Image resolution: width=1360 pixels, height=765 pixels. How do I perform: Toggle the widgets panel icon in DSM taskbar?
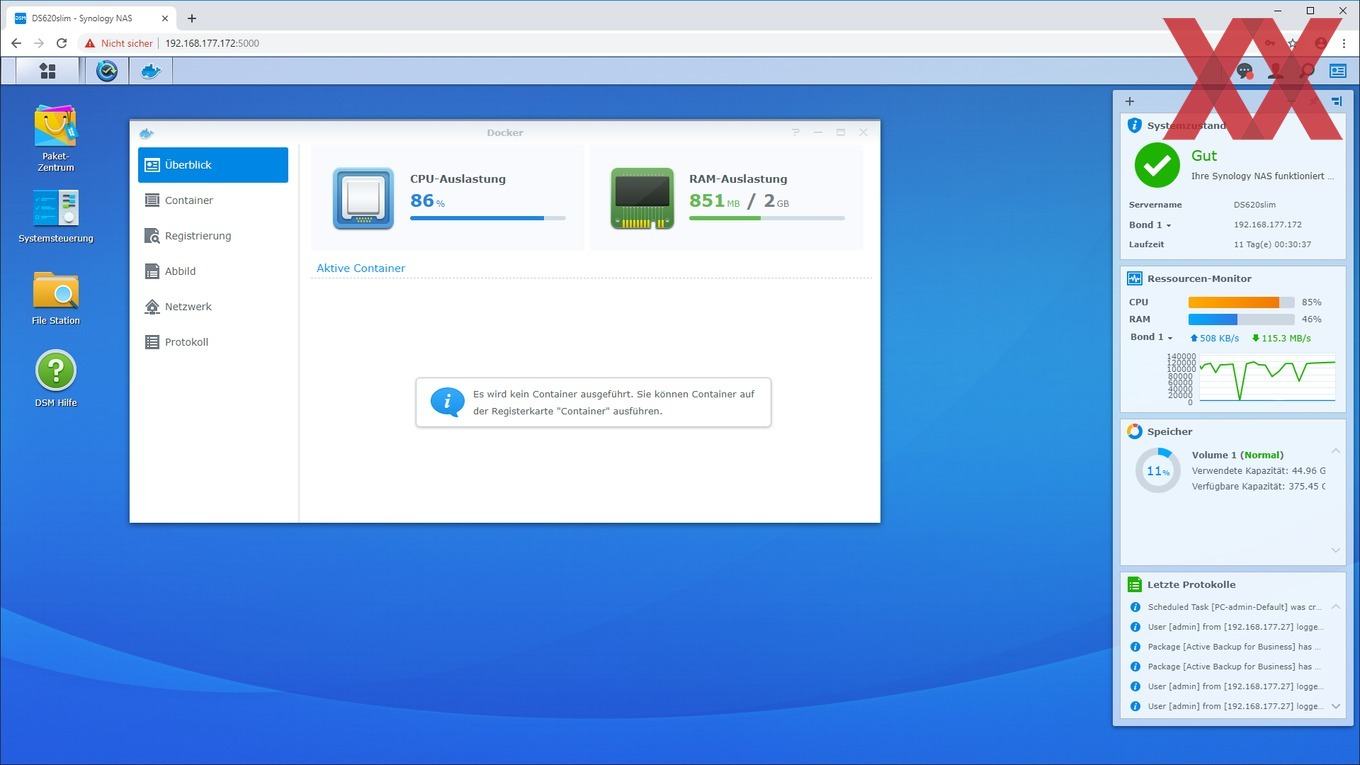1338,71
